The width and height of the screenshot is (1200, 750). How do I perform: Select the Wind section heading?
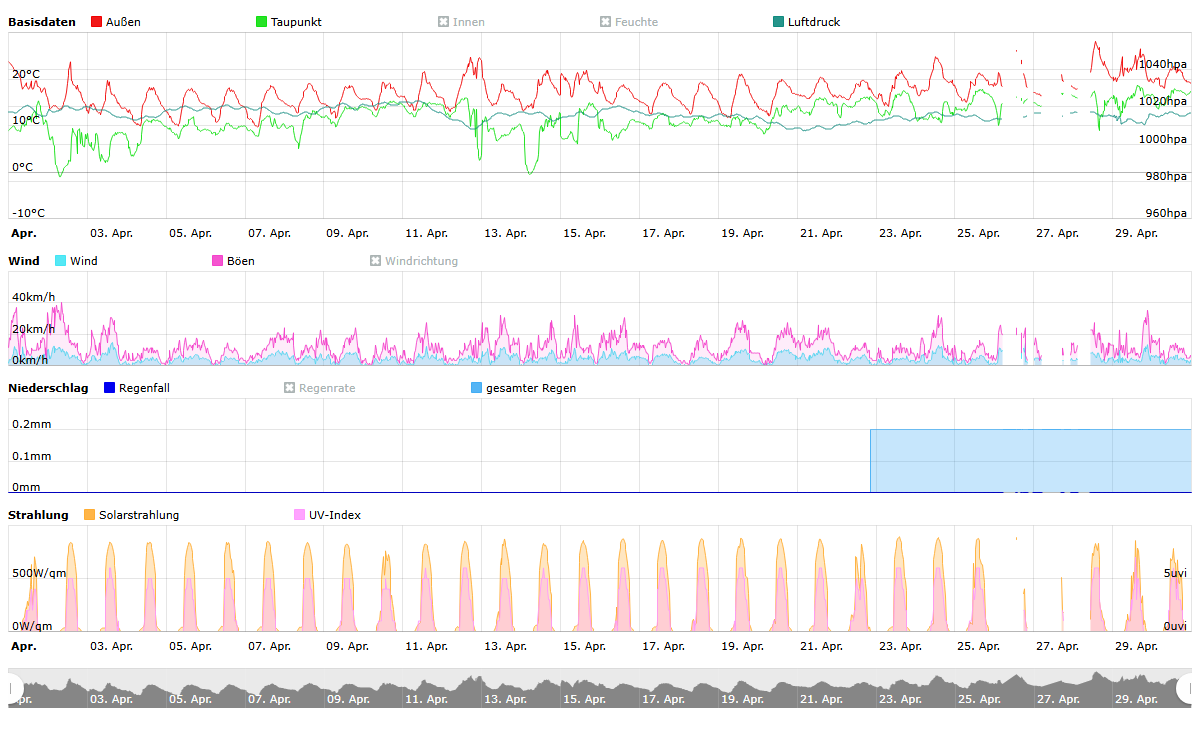(24, 261)
